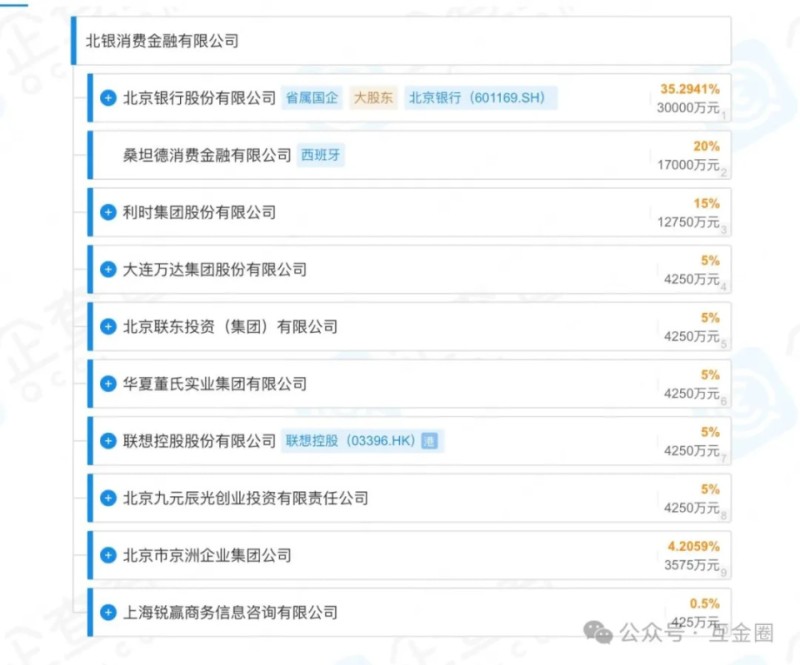Click the 省属国企 tag
Image resolution: width=800 pixels, height=665 pixels.
tap(312, 98)
